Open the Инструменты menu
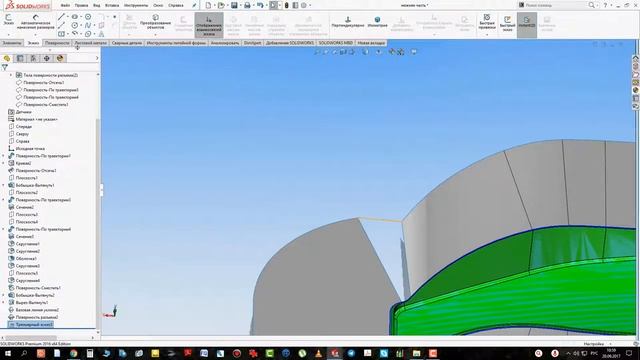640x360 pixels. point(136,5)
